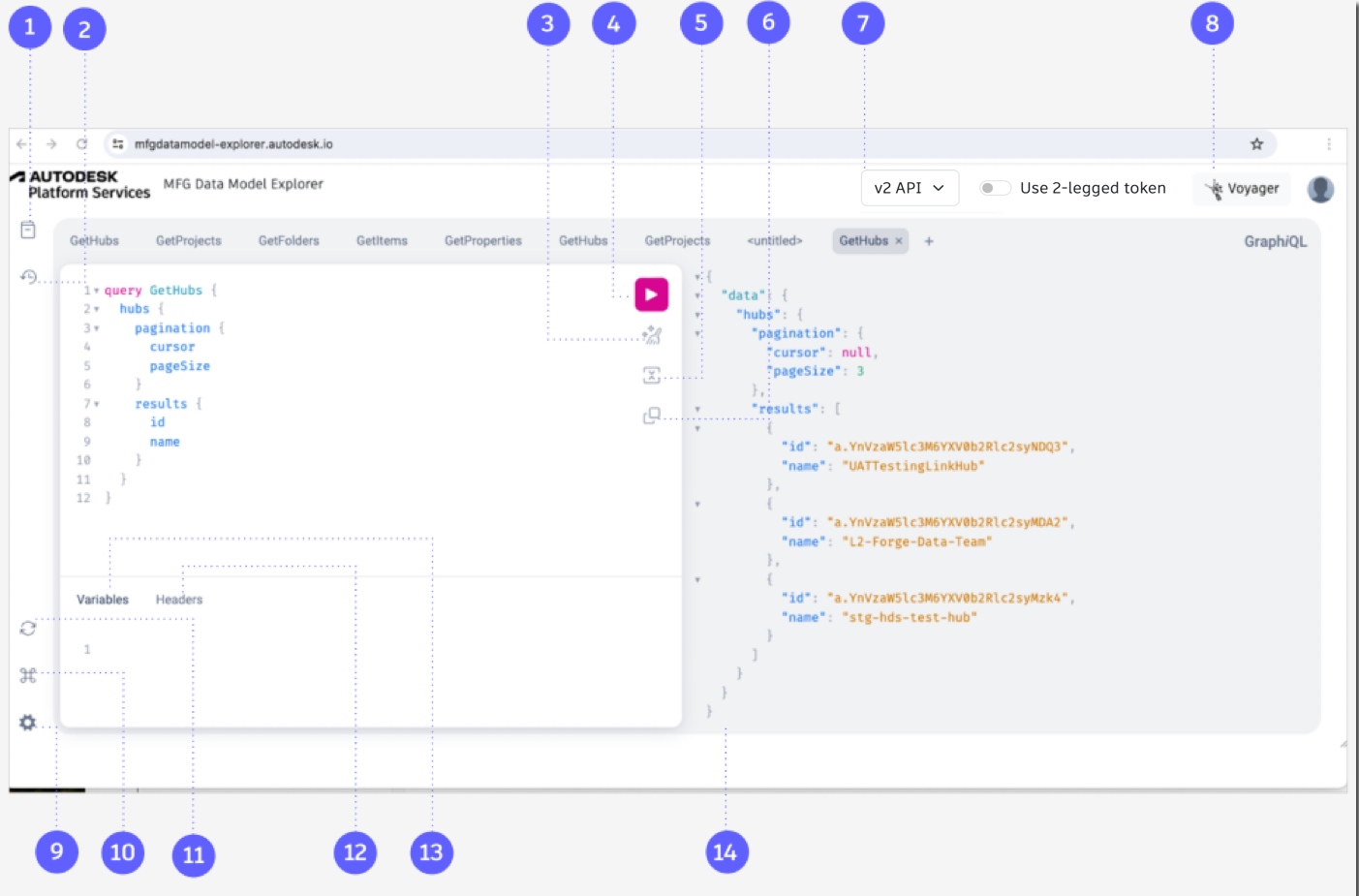Click the name field on query line 9

point(165,442)
